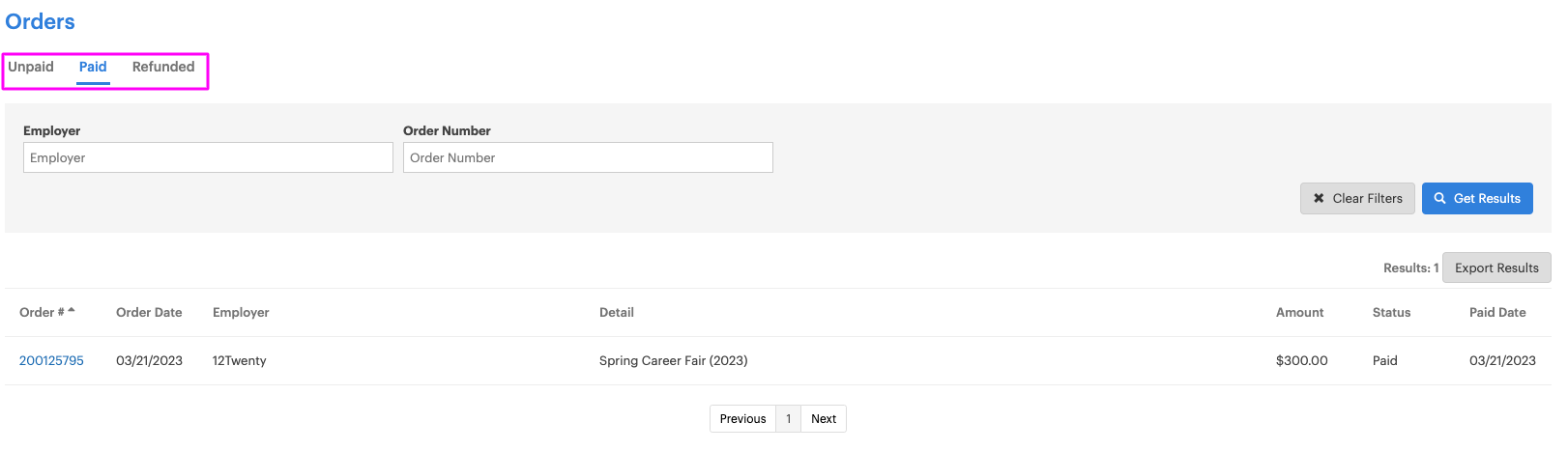Sort by the Paid Date column
Viewport: 1568px width, 451px height.
[x=1497, y=312]
